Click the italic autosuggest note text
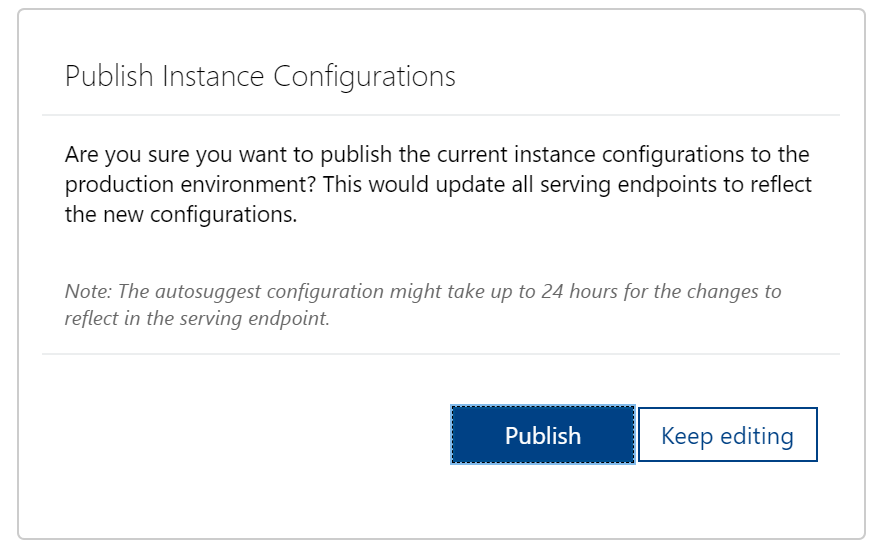The width and height of the screenshot is (879, 554). 423,303
